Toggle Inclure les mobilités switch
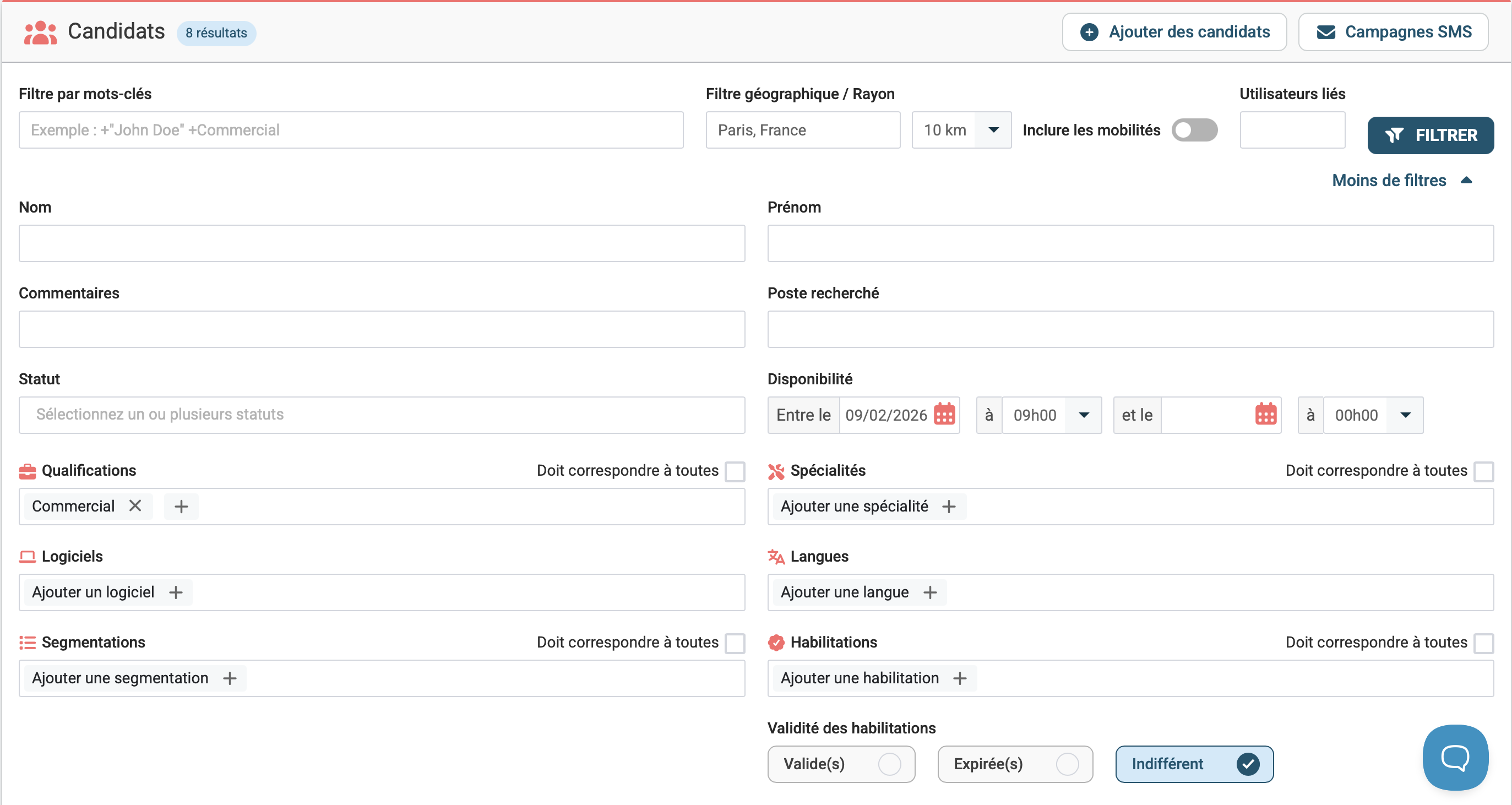Image resolution: width=1512 pixels, height=805 pixels. (1194, 130)
